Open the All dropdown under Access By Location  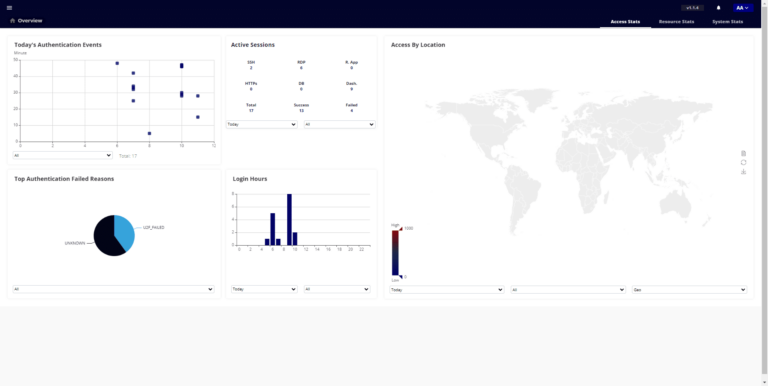point(568,290)
